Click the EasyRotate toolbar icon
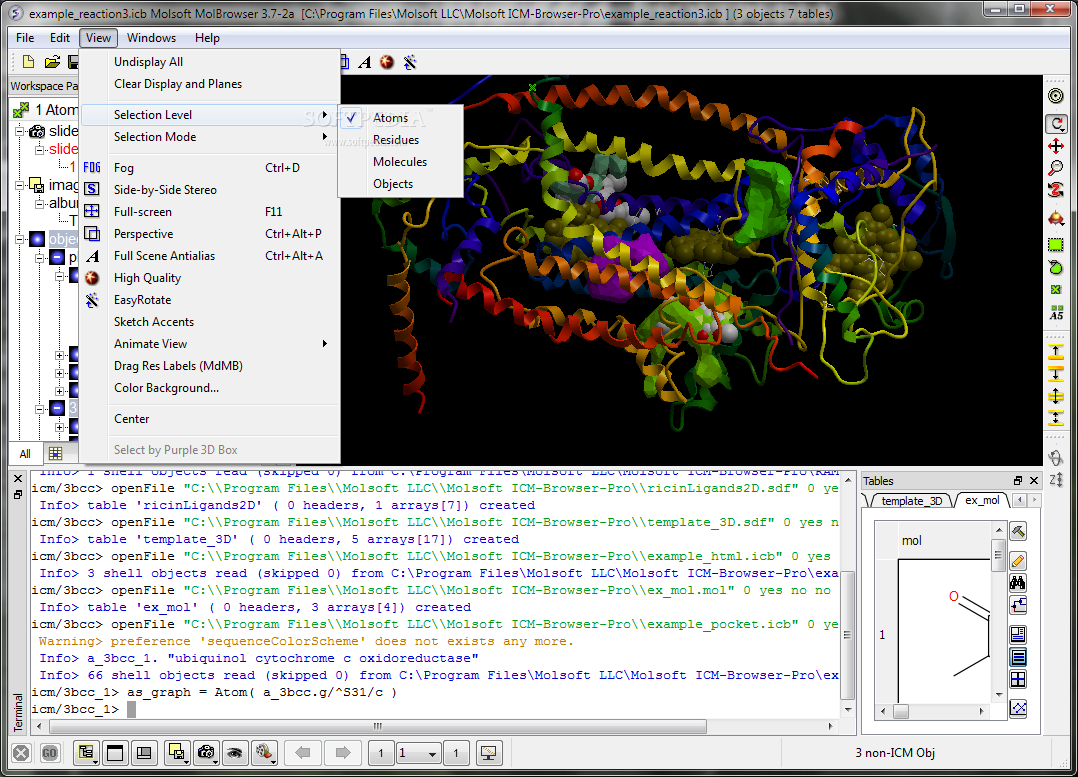This screenshot has width=1078, height=777. click(x=410, y=63)
